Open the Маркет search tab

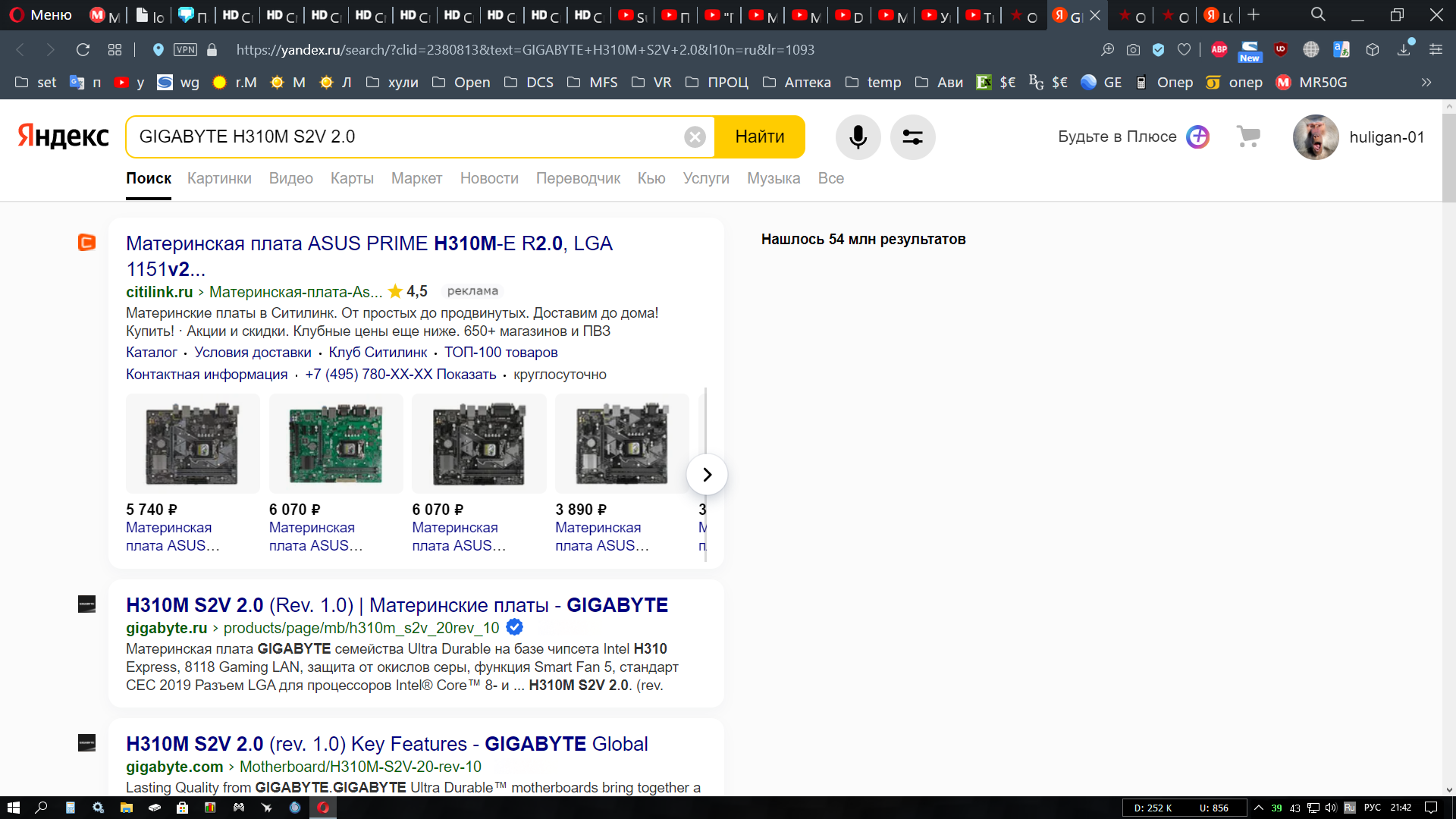(x=416, y=178)
